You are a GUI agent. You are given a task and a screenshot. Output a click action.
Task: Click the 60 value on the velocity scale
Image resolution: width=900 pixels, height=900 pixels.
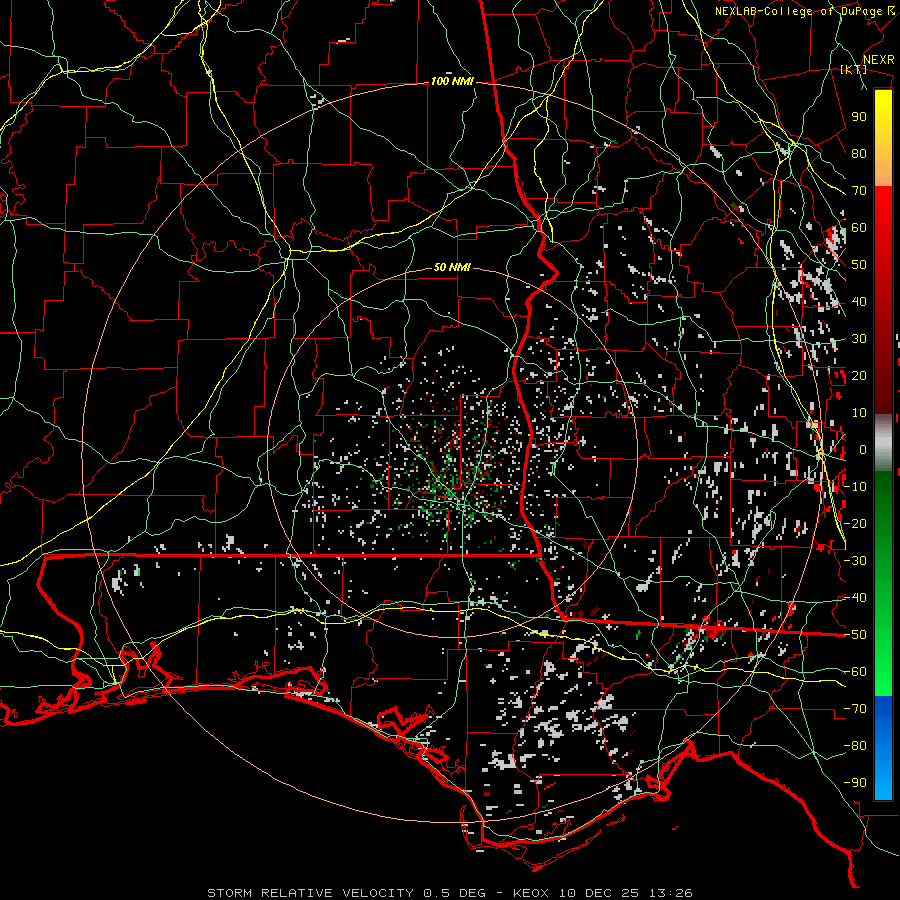[x=859, y=228]
